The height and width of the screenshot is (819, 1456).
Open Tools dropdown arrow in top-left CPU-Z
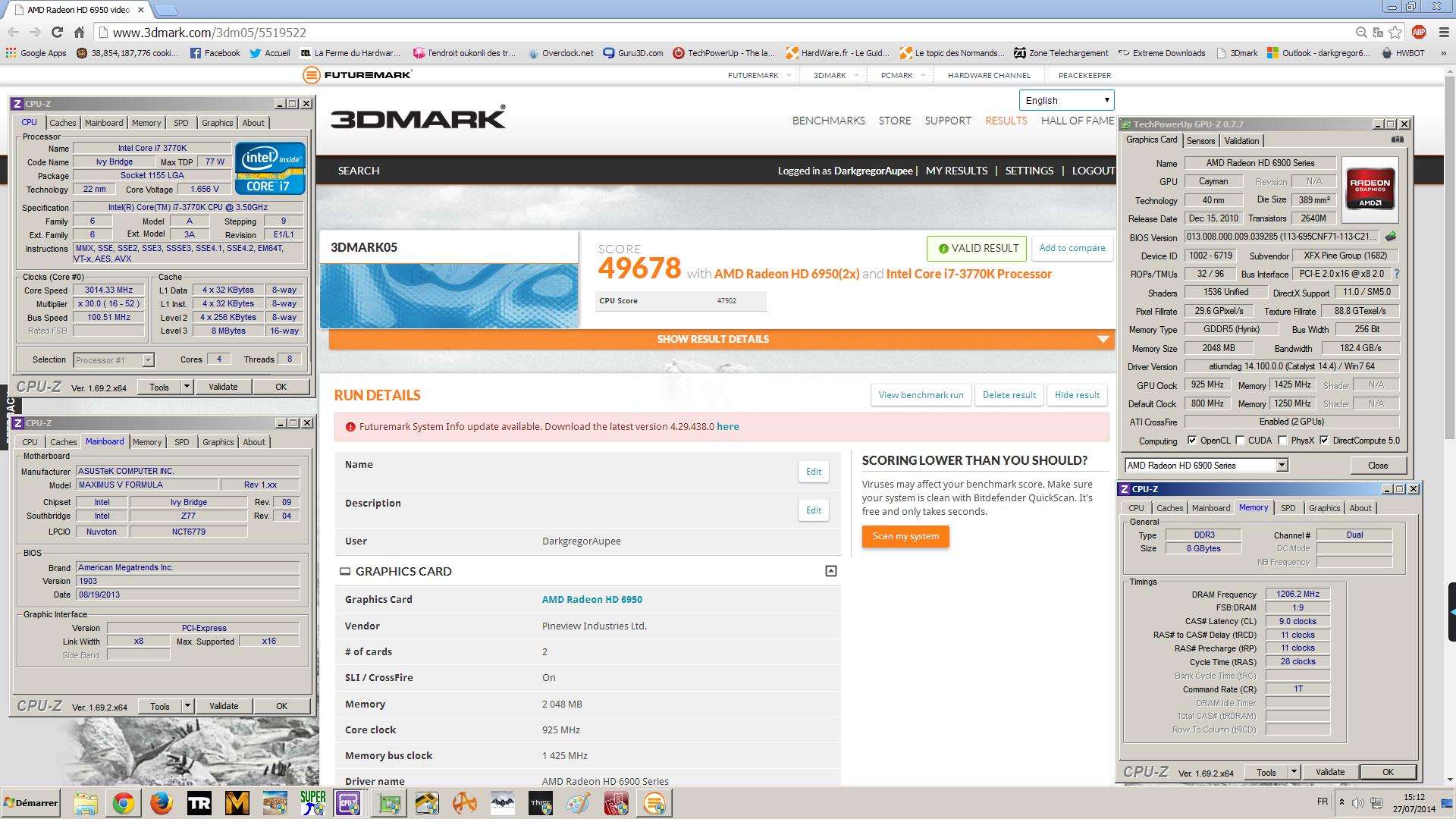187,387
